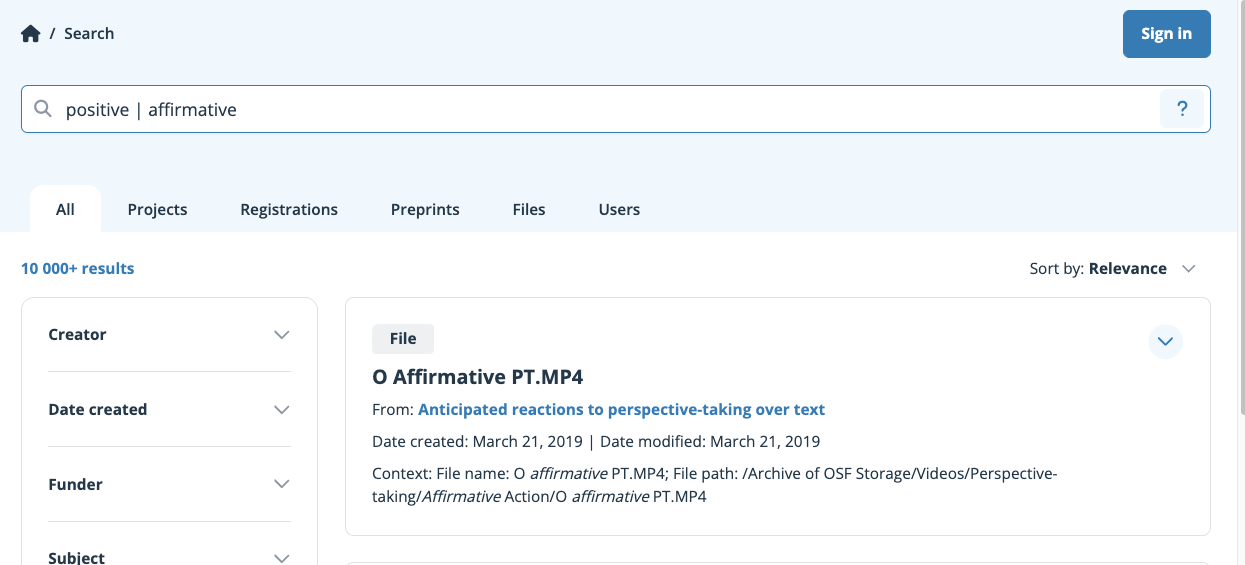Click the File type badge
Image resolution: width=1245 pixels, height=565 pixels.
403,339
